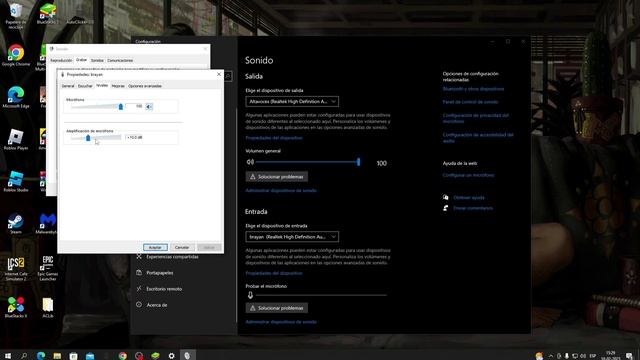
Task: Click the taskbar search icon
Action: point(24,356)
